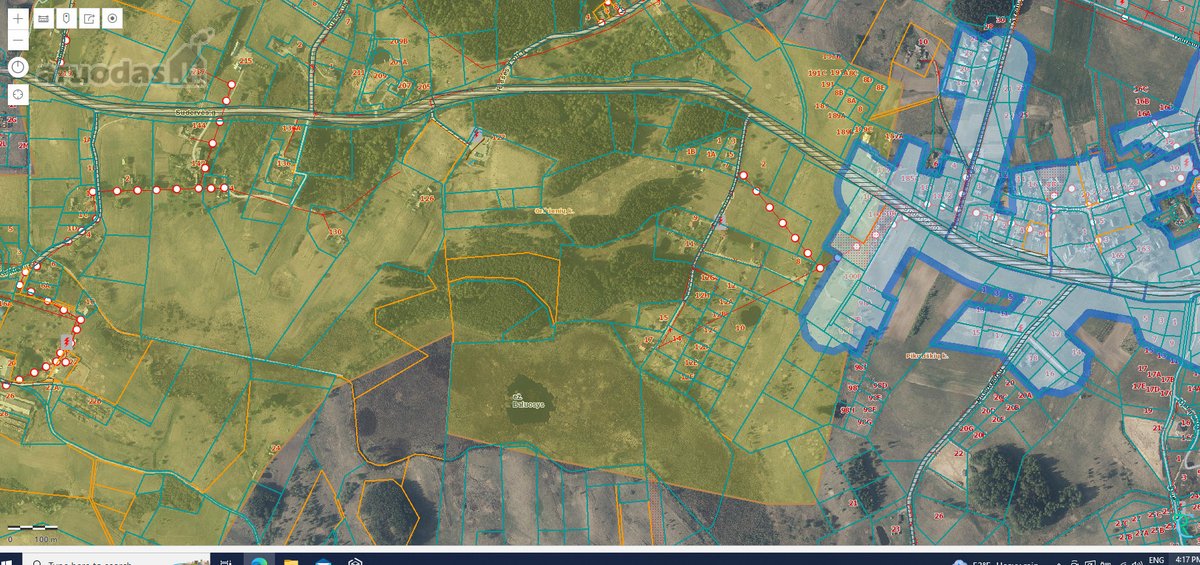Screen dimensions: 1200x565
Task: Click the ENG language indicator
Action: tap(1155, 561)
